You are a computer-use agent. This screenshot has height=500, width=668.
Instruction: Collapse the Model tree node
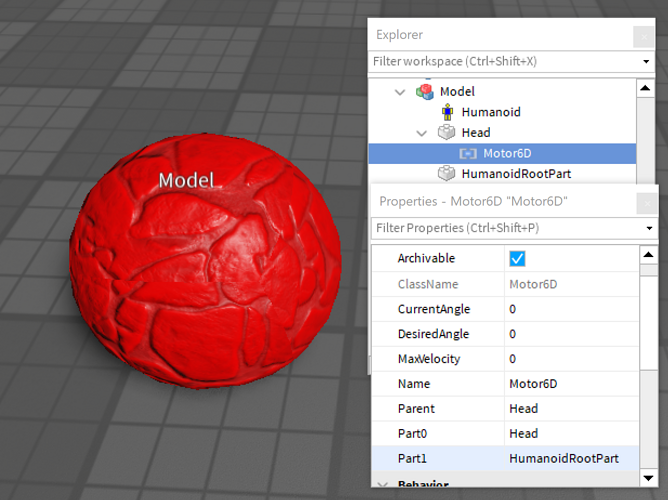[400, 92]
